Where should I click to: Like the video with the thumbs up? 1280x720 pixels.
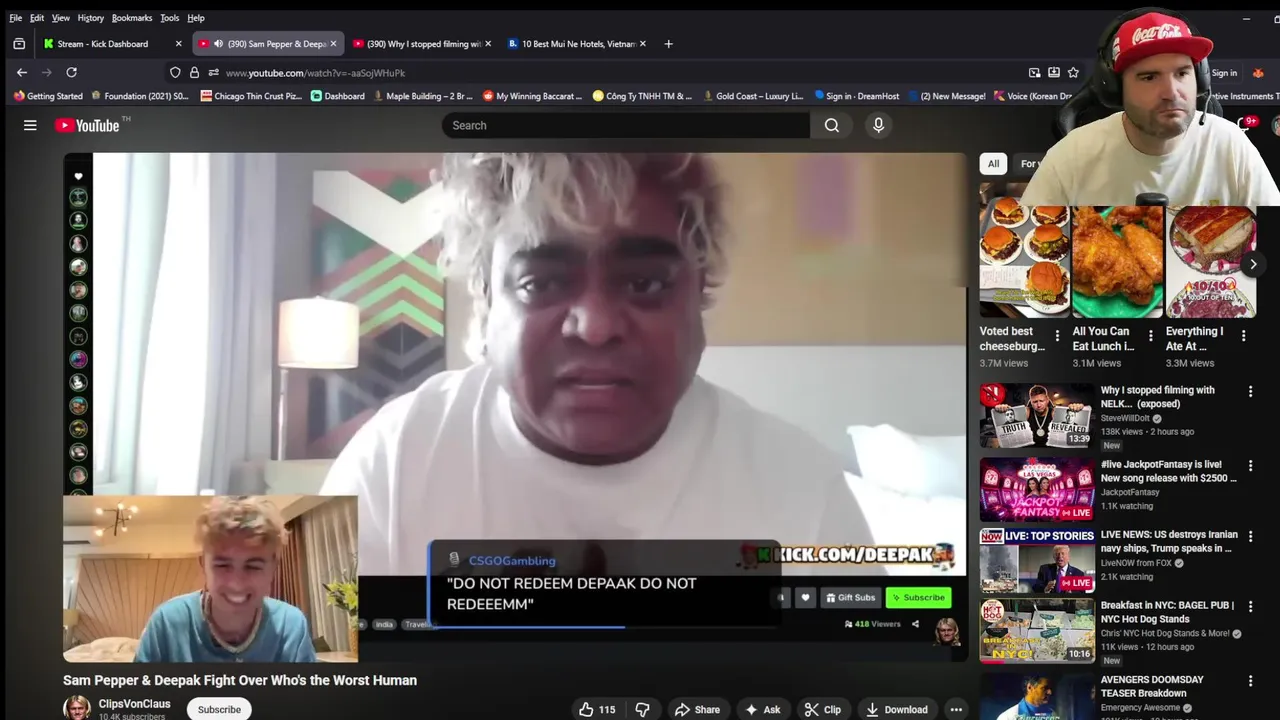coord(597,709)
